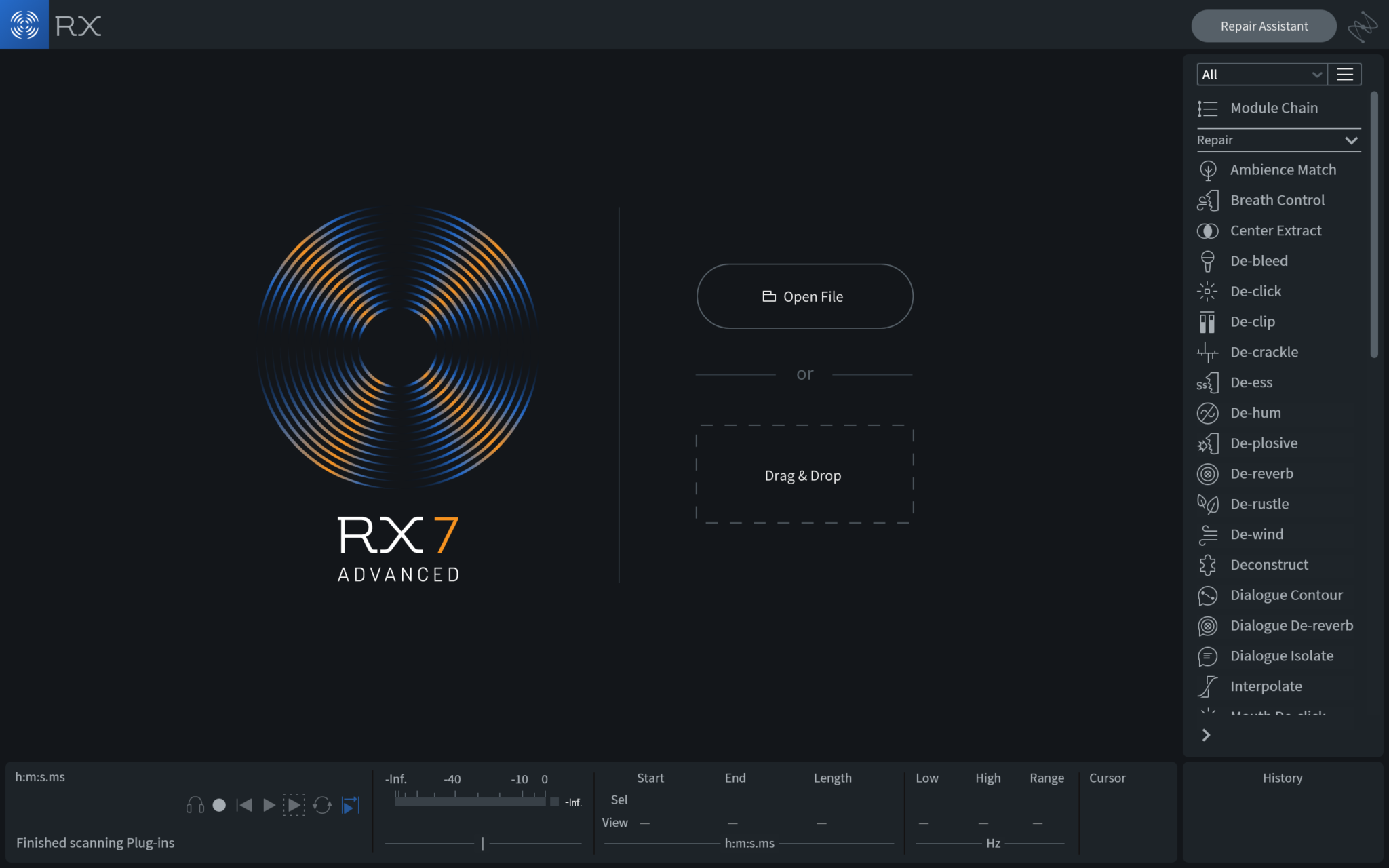Open the All module filter dropdown
Screen dimensions: 1389x868
[x=1261, y=75]
